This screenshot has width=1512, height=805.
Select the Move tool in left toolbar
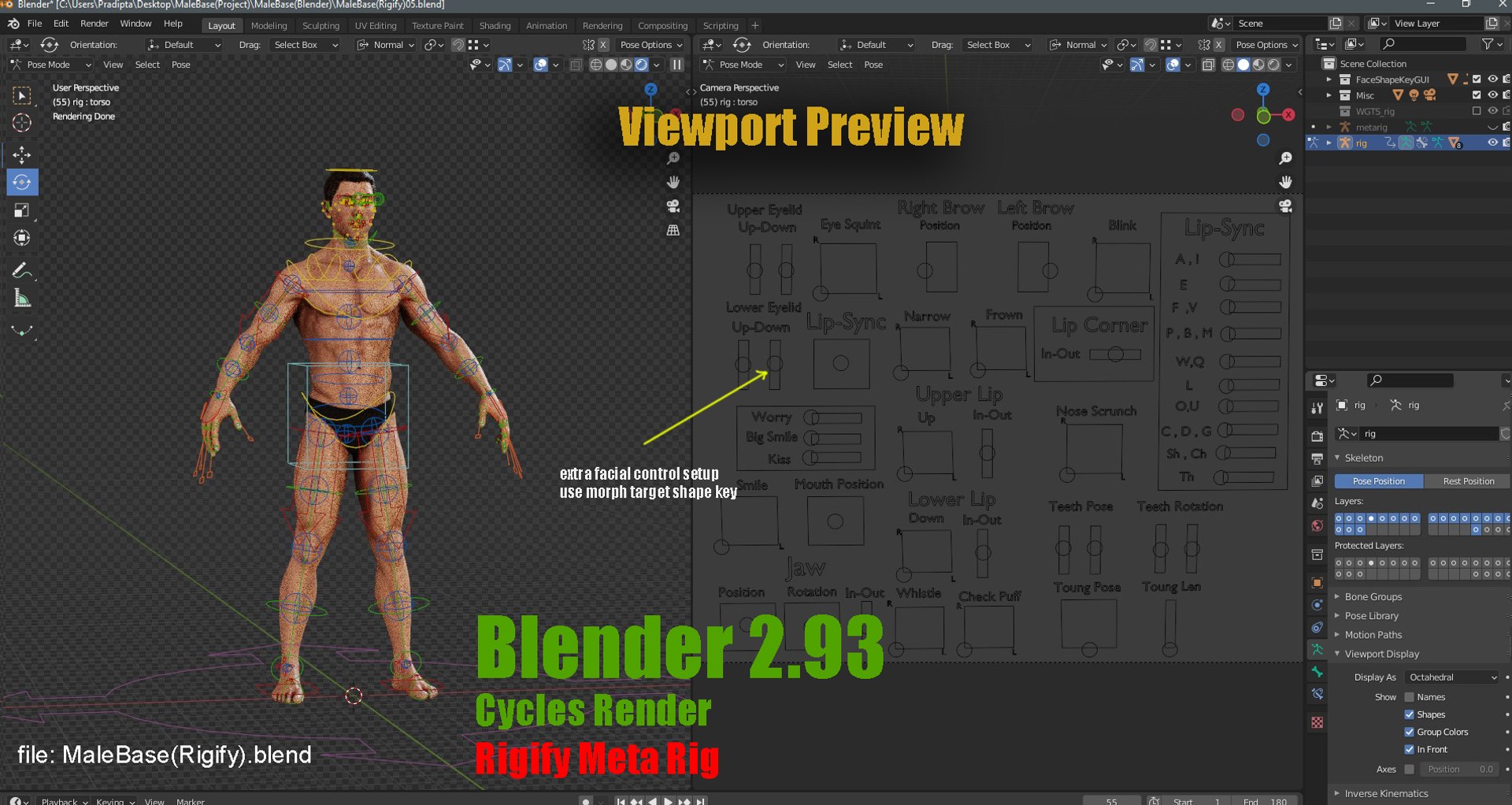click(22, 154)
